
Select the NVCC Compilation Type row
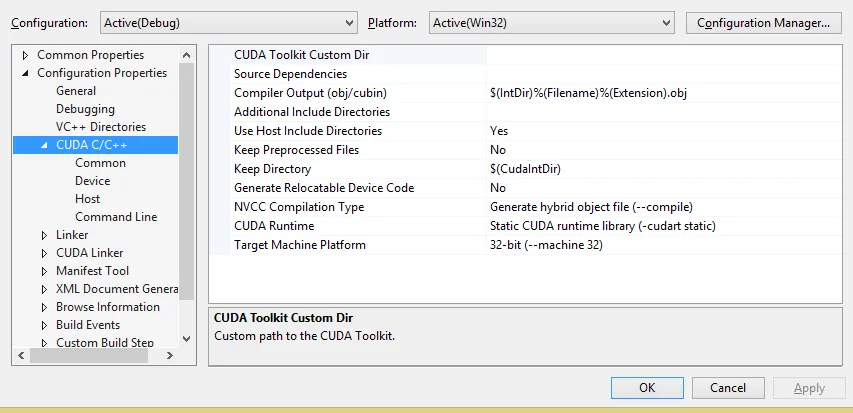pyautogui.click(x=299, y=207)
